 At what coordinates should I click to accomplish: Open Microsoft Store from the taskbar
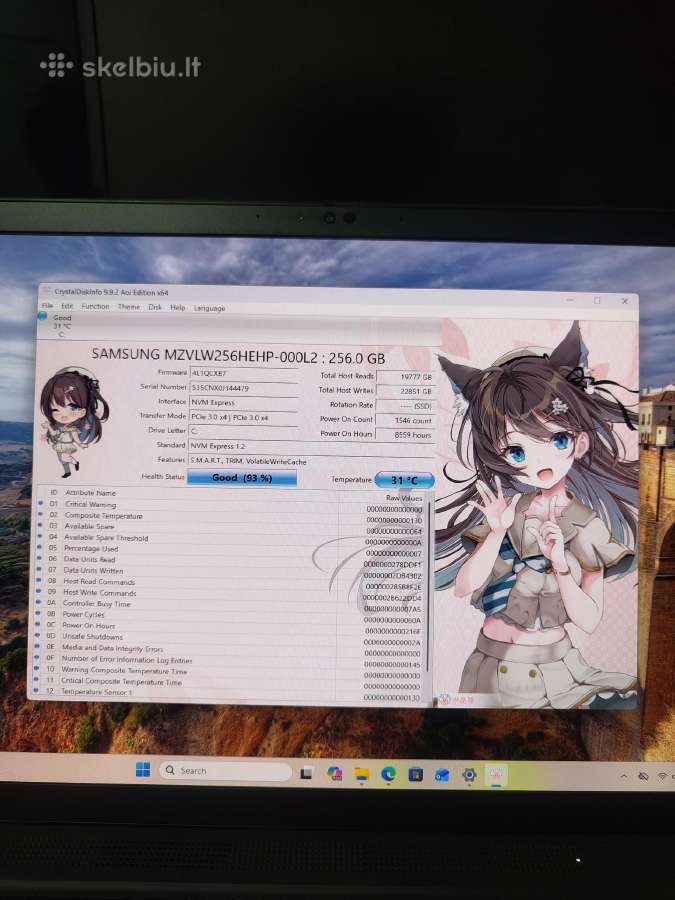[x=416, y=775]
